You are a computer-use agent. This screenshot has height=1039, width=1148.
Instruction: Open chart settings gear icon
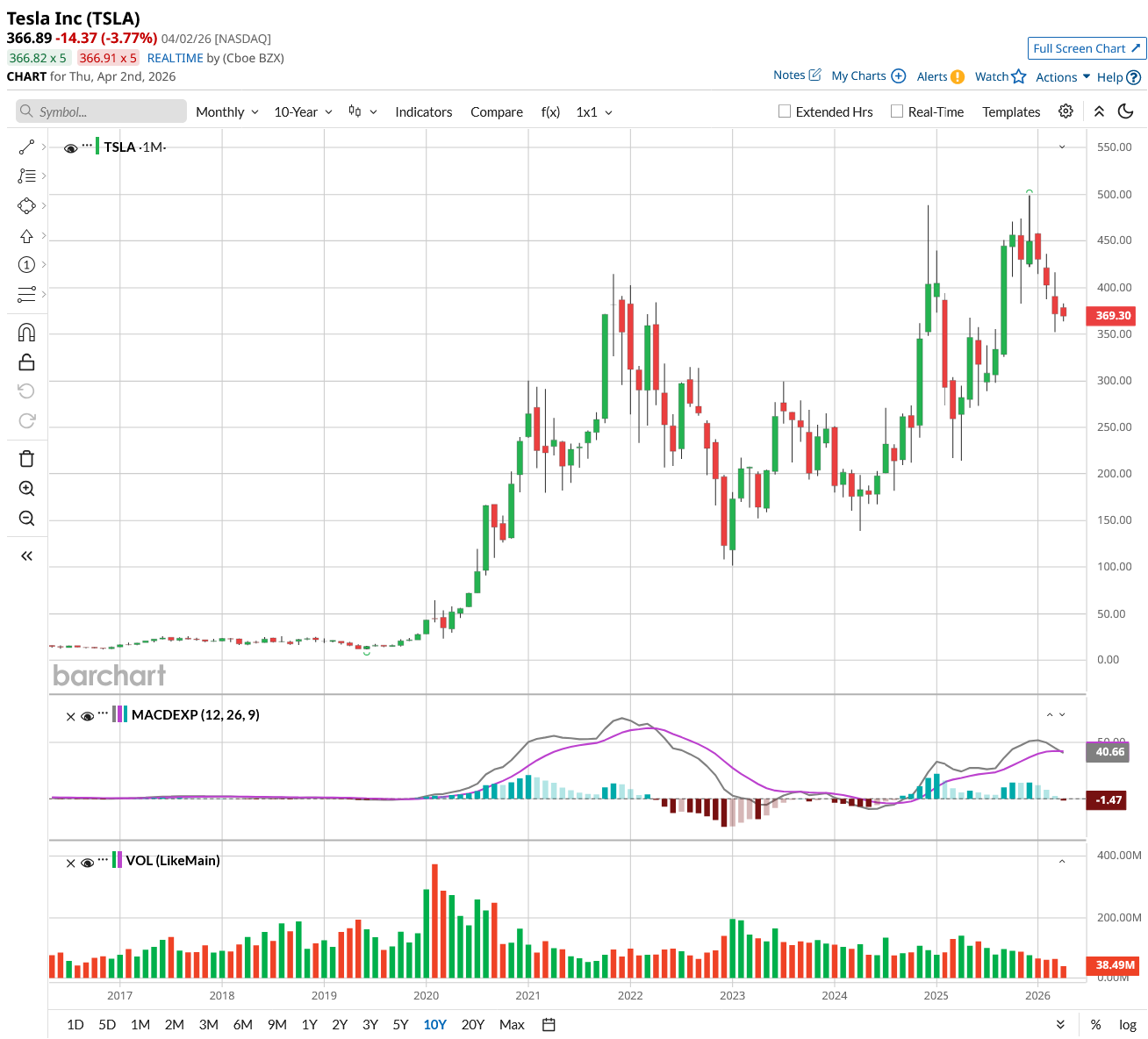tap(1065, 111)
